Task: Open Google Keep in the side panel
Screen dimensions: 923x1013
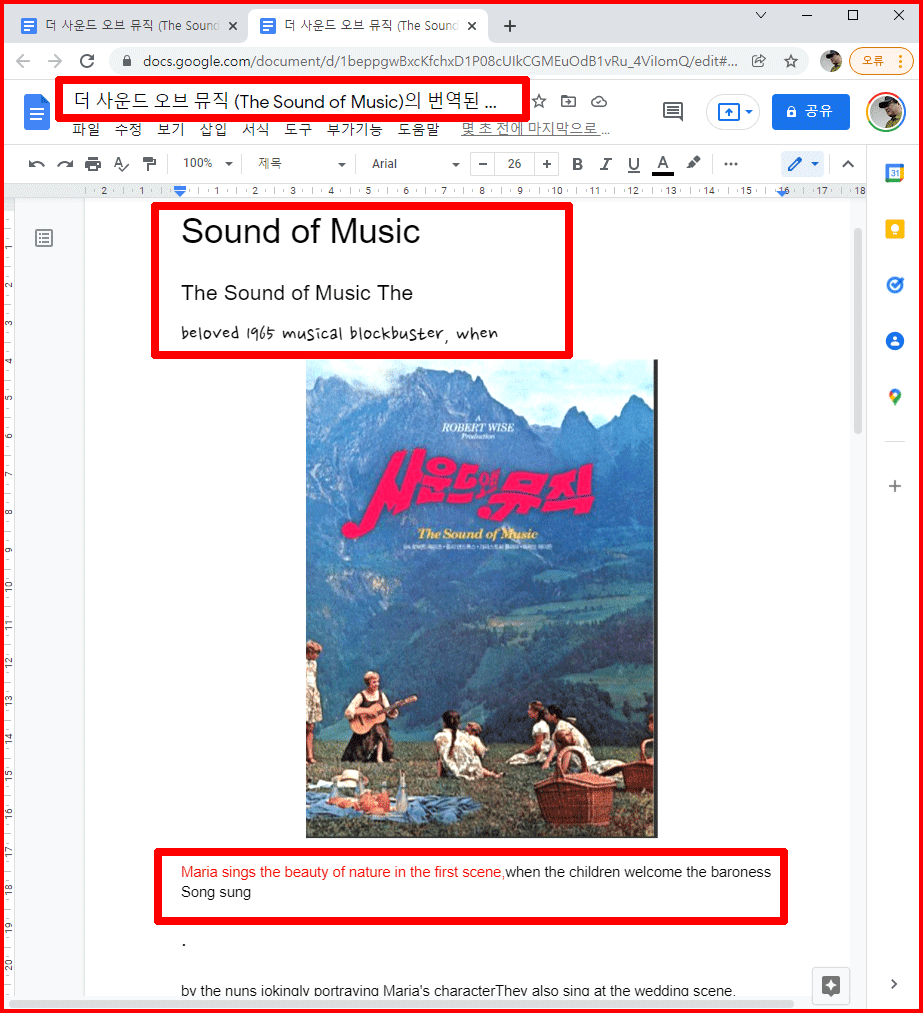Action: click(895, 229)
